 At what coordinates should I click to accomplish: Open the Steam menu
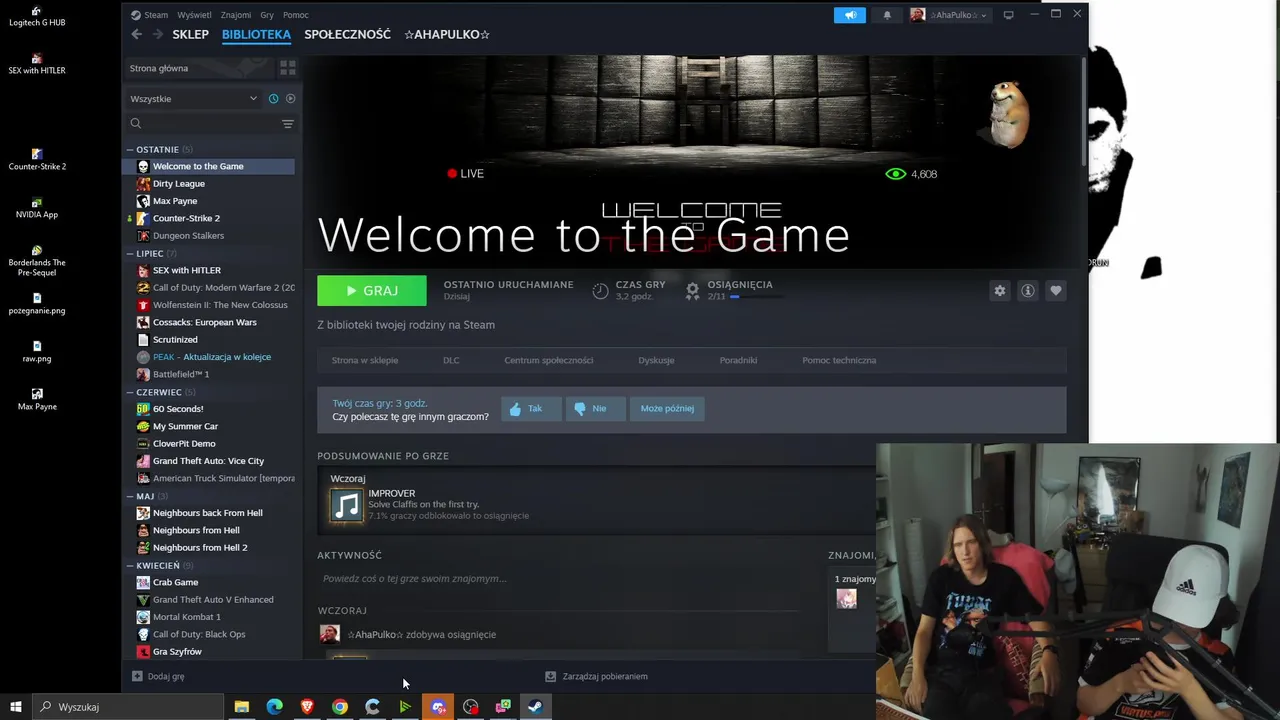[x=150, y=15]
